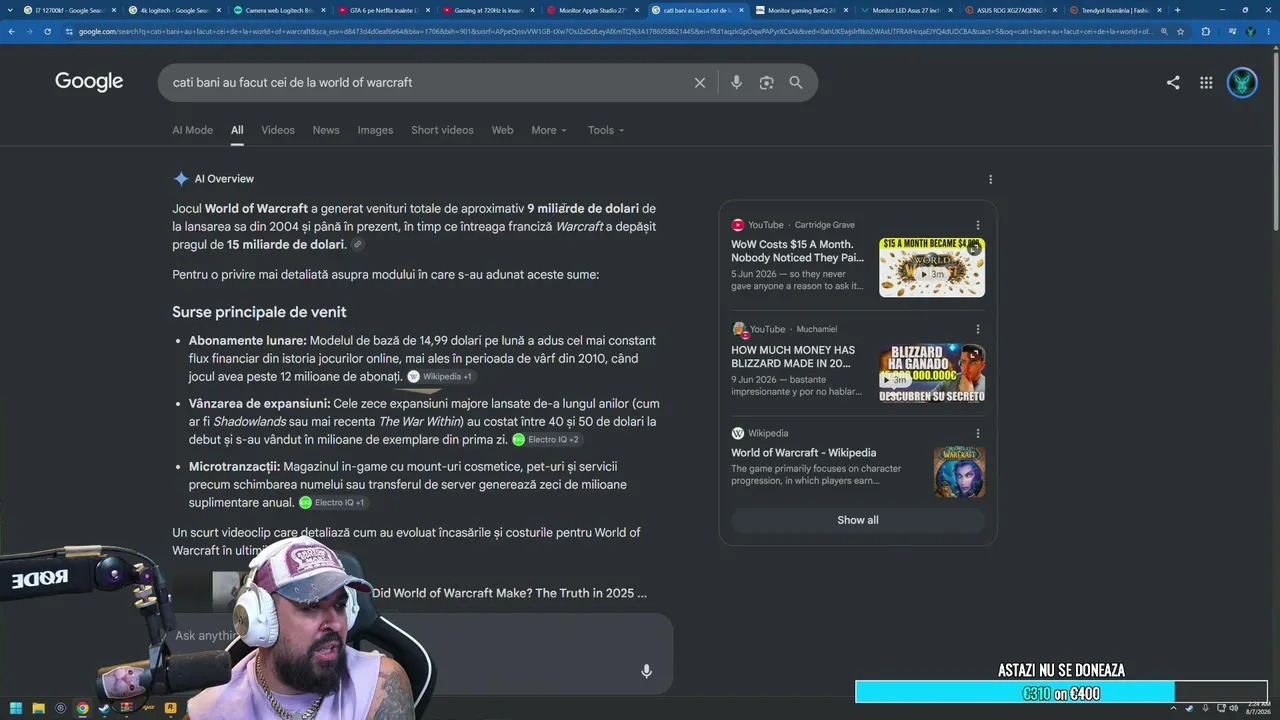This screenshot has height=720, width=1280.
Task: Click the link icon after 15 miliarde de dolari
Action: pyautogui.click(x=357, y=245)
